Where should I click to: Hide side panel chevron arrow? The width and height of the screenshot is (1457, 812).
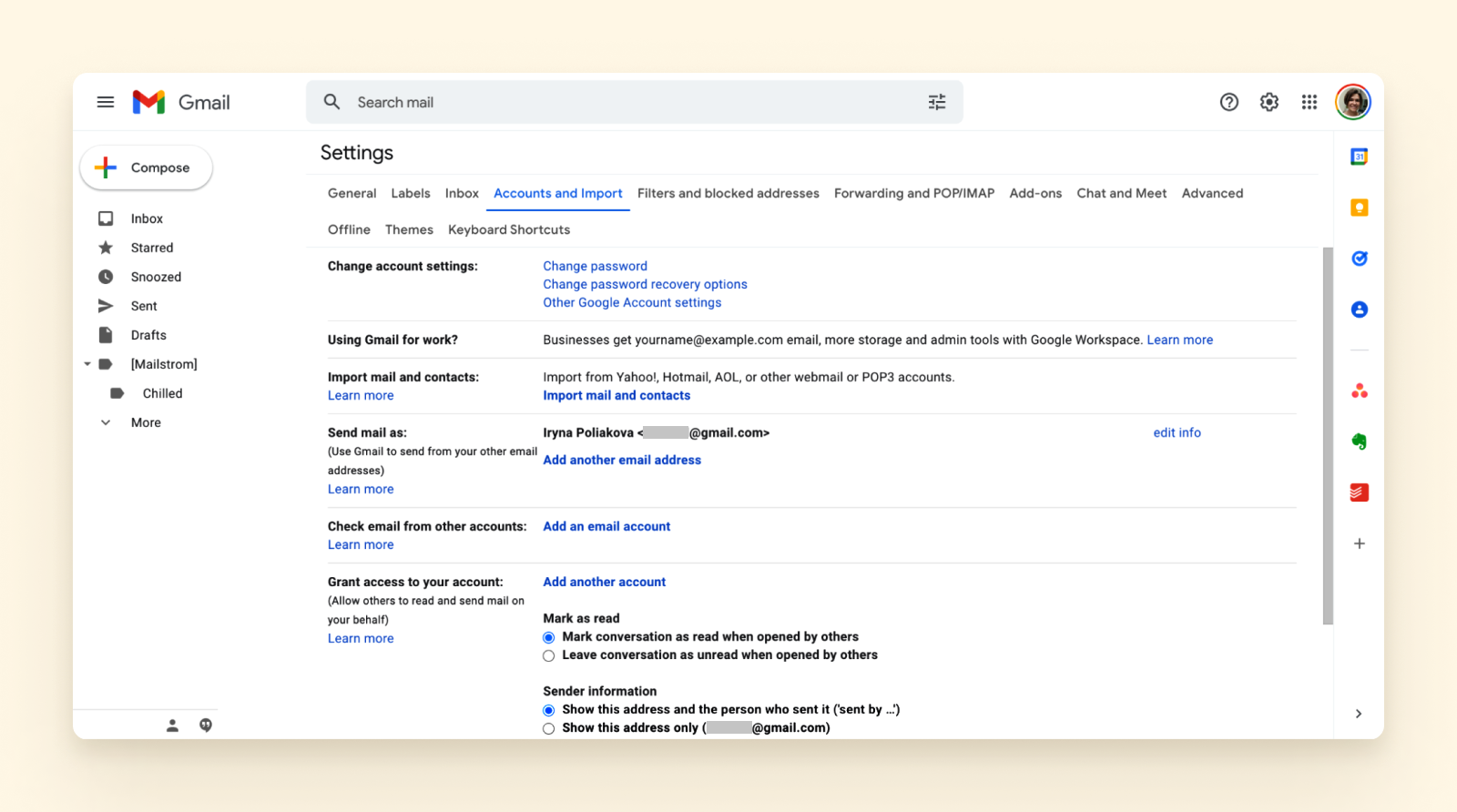tap(1359, 714)
